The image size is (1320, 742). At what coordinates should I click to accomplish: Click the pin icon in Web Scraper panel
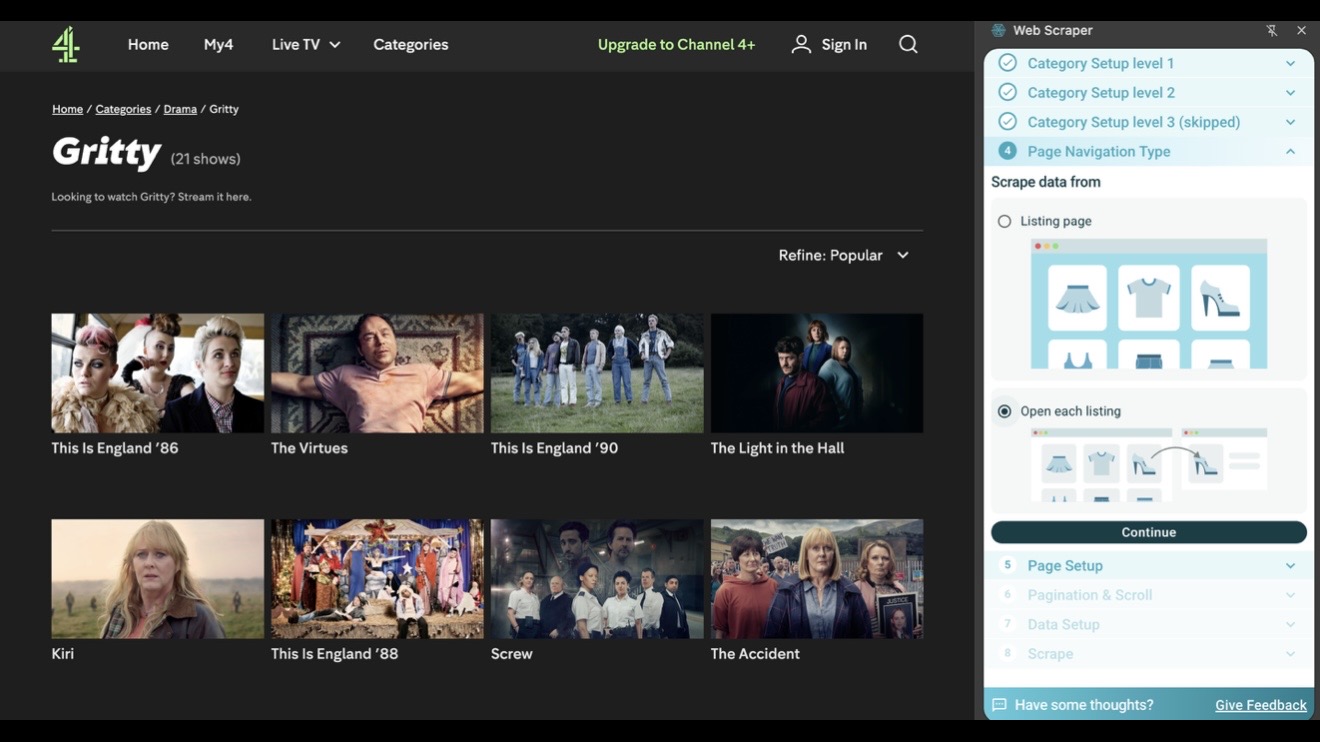(1272, 31)
